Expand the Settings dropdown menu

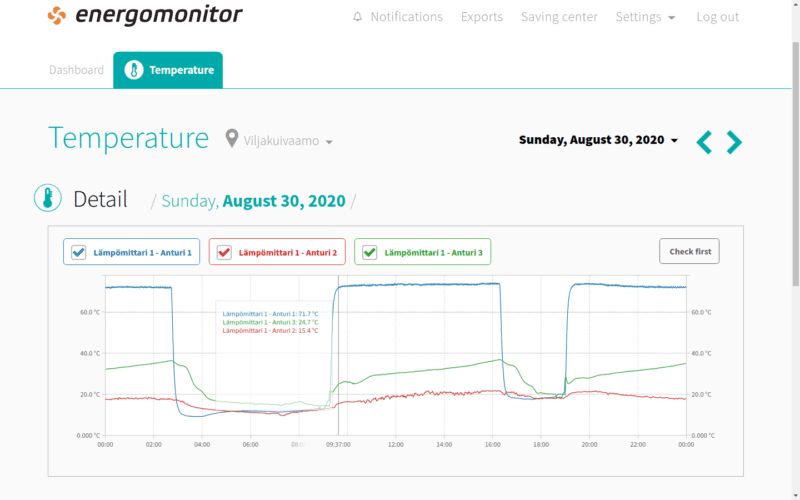(x=645, y=17)
